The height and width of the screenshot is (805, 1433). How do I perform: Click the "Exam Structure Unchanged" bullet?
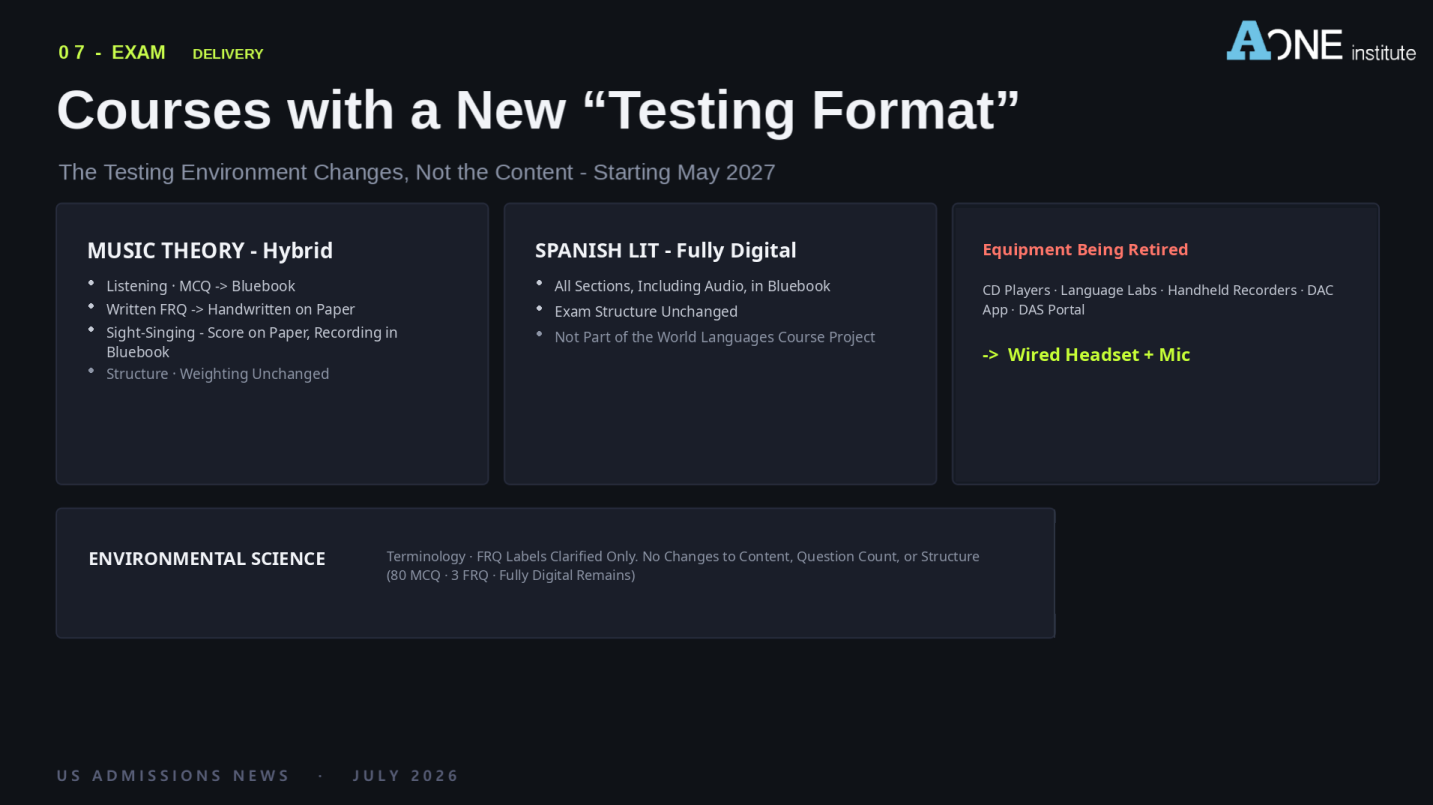click(646, 311)
